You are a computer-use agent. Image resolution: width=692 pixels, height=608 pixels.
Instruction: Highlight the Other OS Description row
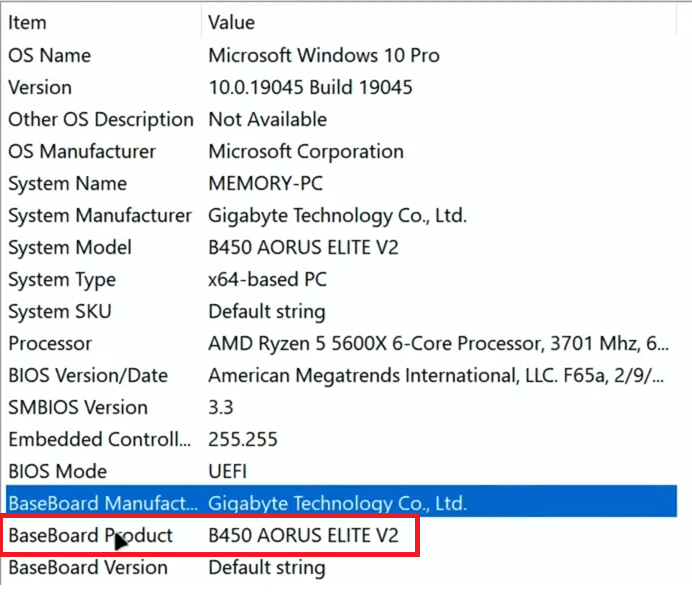pos(100,119)
